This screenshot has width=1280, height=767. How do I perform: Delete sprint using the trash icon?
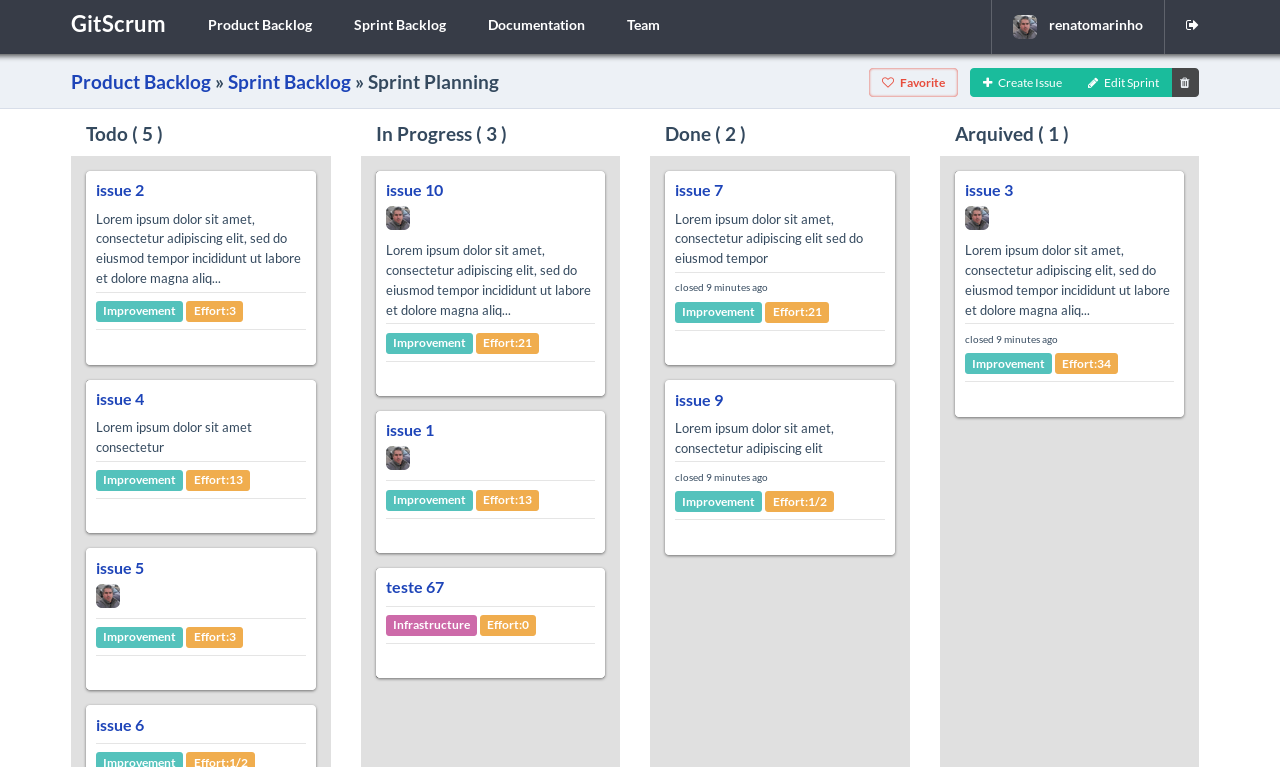tap(1185, 83)
